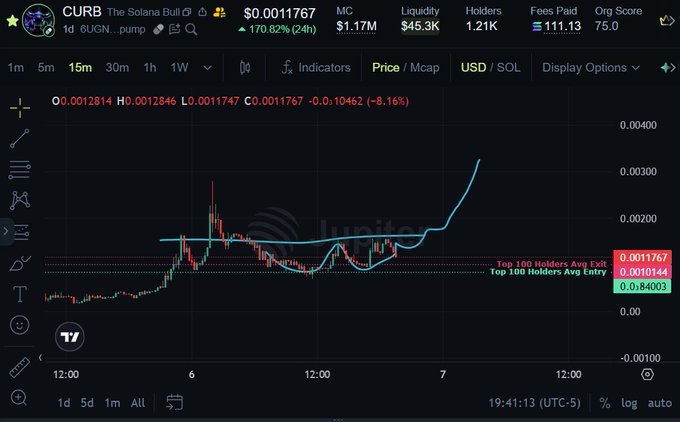This screenshot has width=680, height=422.
Task: Select the trend line drawing tool
Action: point(20,139)
